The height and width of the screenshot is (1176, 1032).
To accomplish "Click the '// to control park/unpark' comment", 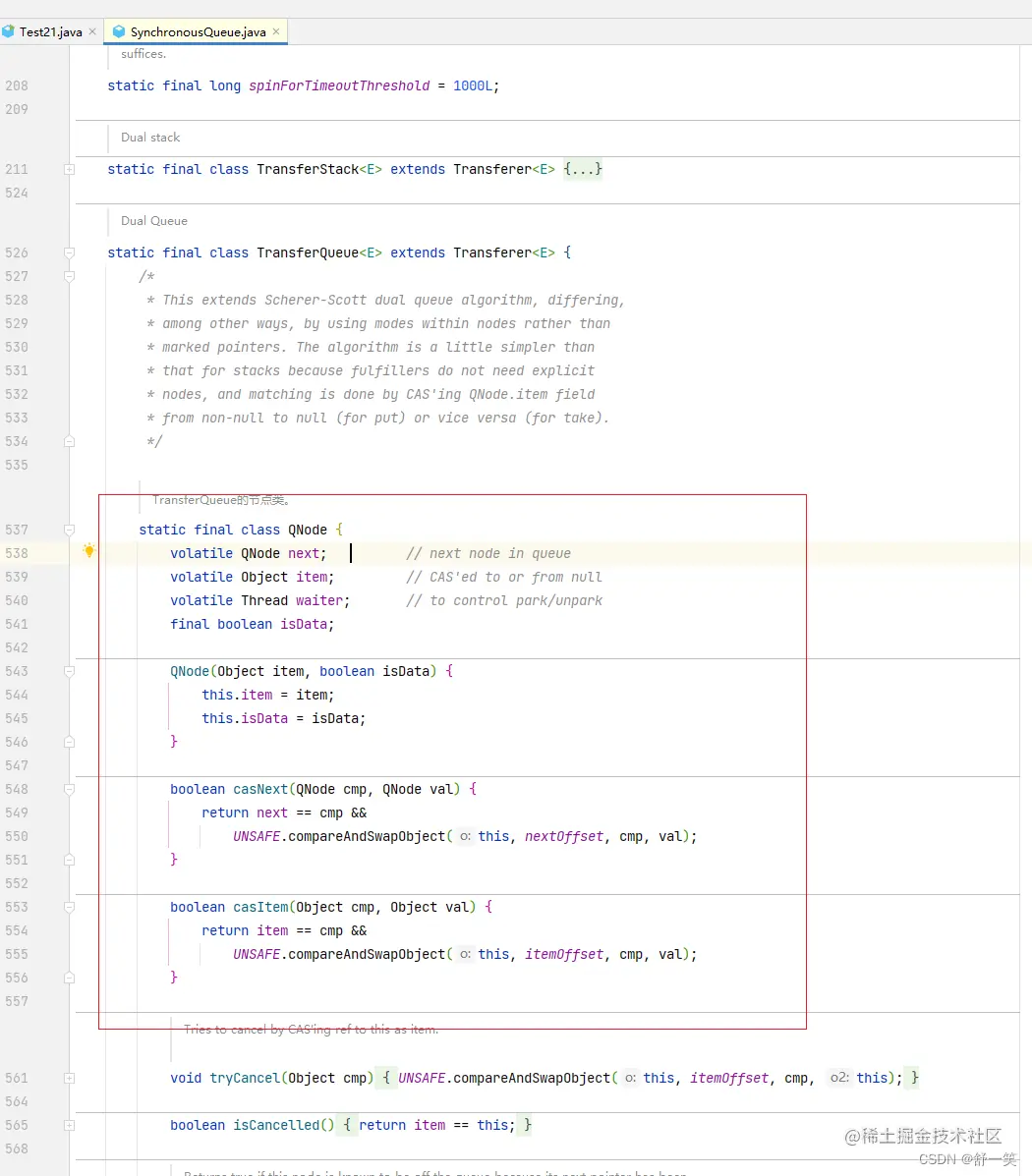I will (x=504, y=600).
